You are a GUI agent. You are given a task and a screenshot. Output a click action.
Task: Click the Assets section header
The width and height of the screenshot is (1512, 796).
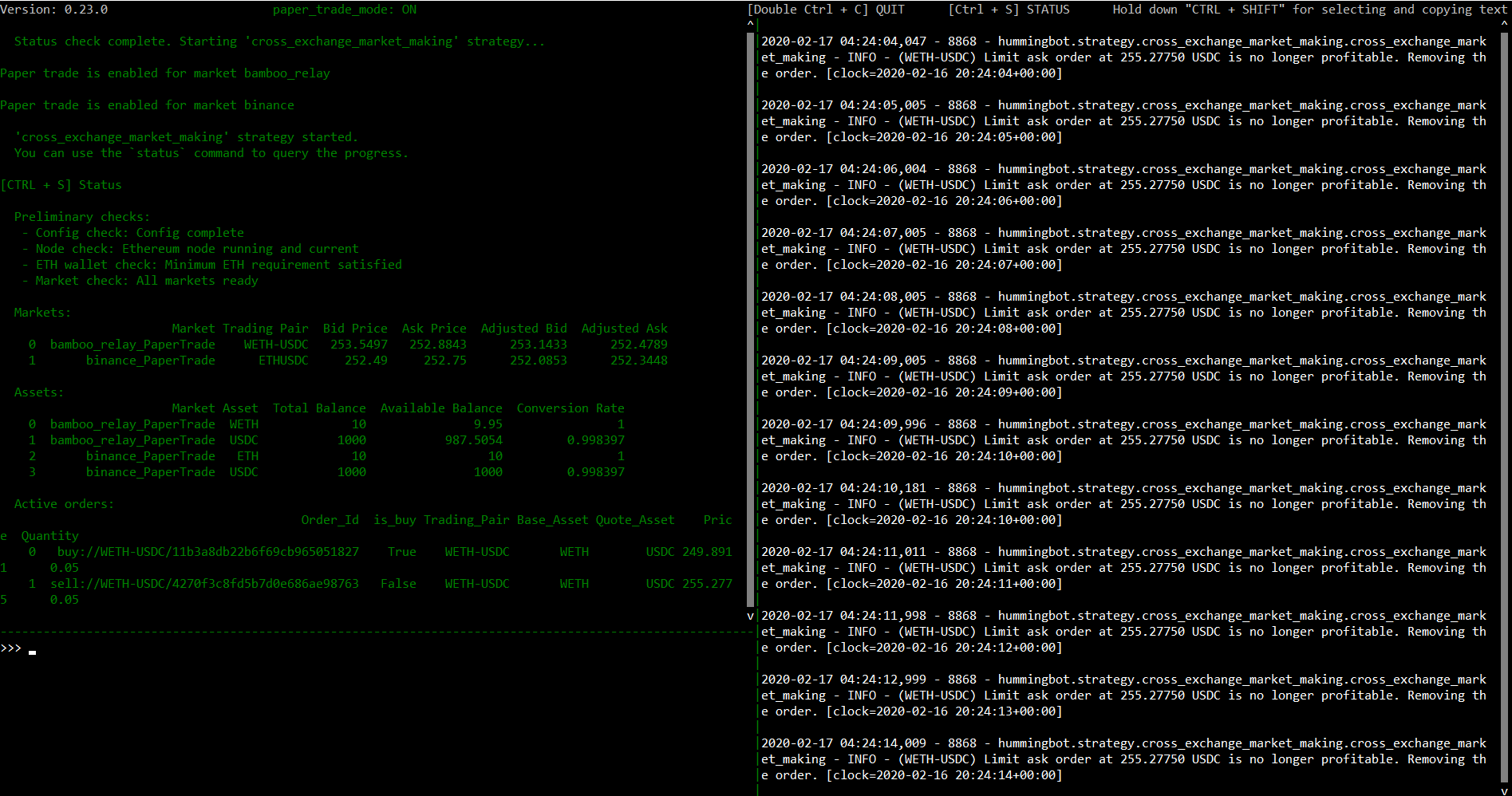click(38, 392)
